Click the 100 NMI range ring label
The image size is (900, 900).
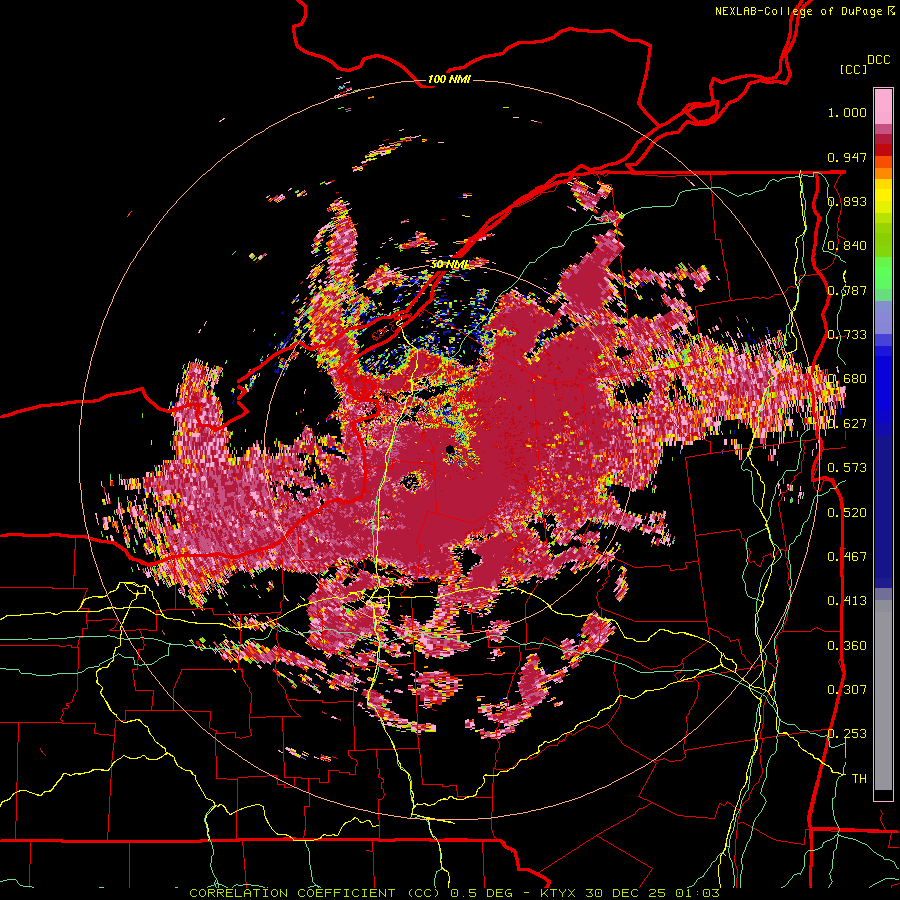pos(449,79)
